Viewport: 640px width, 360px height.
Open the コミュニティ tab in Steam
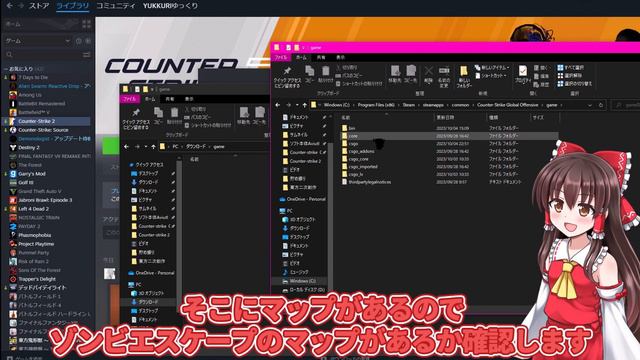[116, 6]
